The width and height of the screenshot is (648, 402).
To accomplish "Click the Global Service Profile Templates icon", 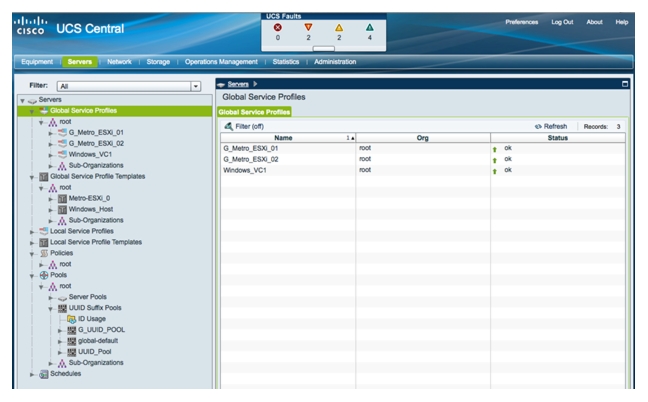I will point(44,177).
